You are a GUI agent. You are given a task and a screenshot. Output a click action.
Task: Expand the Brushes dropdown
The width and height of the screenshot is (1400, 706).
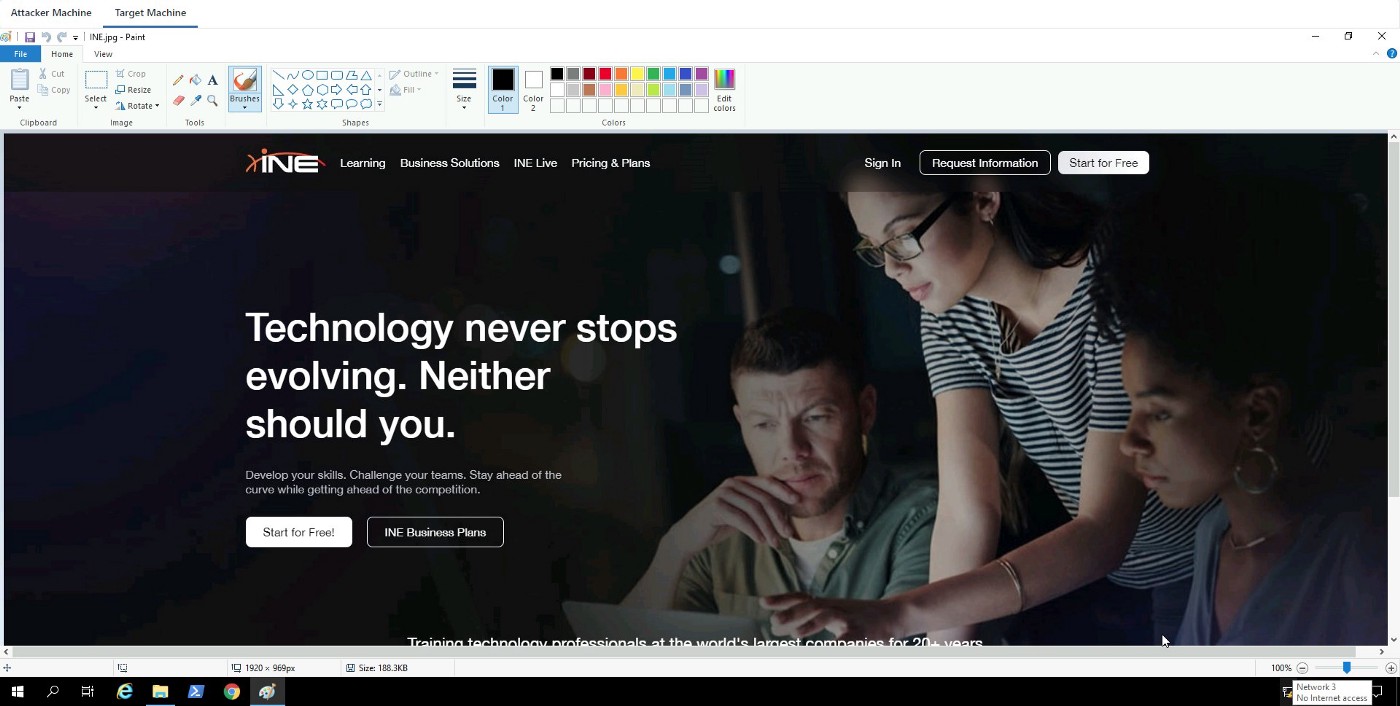point(244,105)
